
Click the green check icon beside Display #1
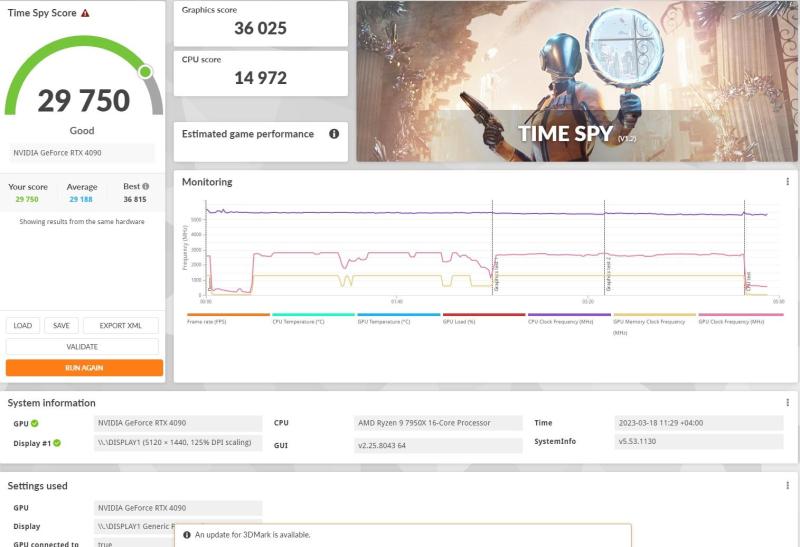coord(56,443)
